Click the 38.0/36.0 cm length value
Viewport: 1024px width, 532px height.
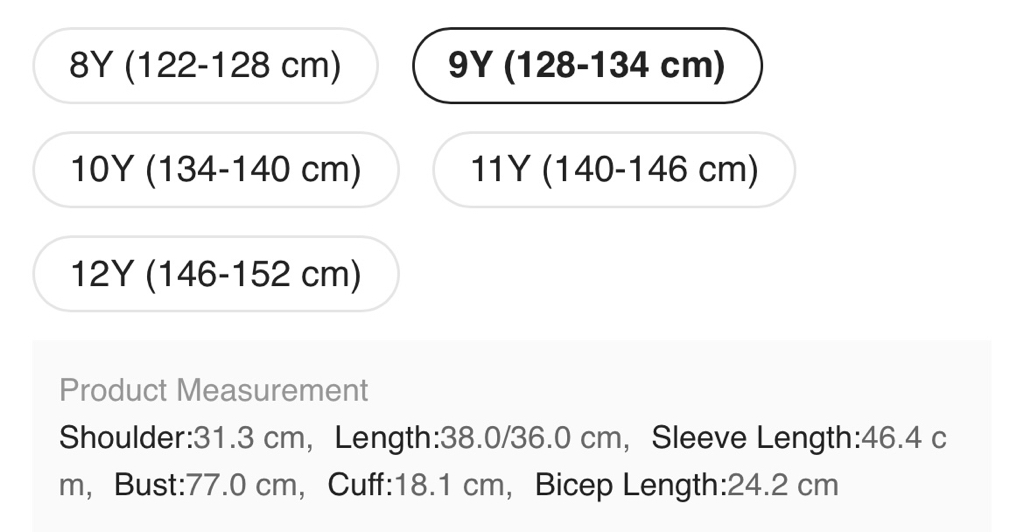[531, 438]
